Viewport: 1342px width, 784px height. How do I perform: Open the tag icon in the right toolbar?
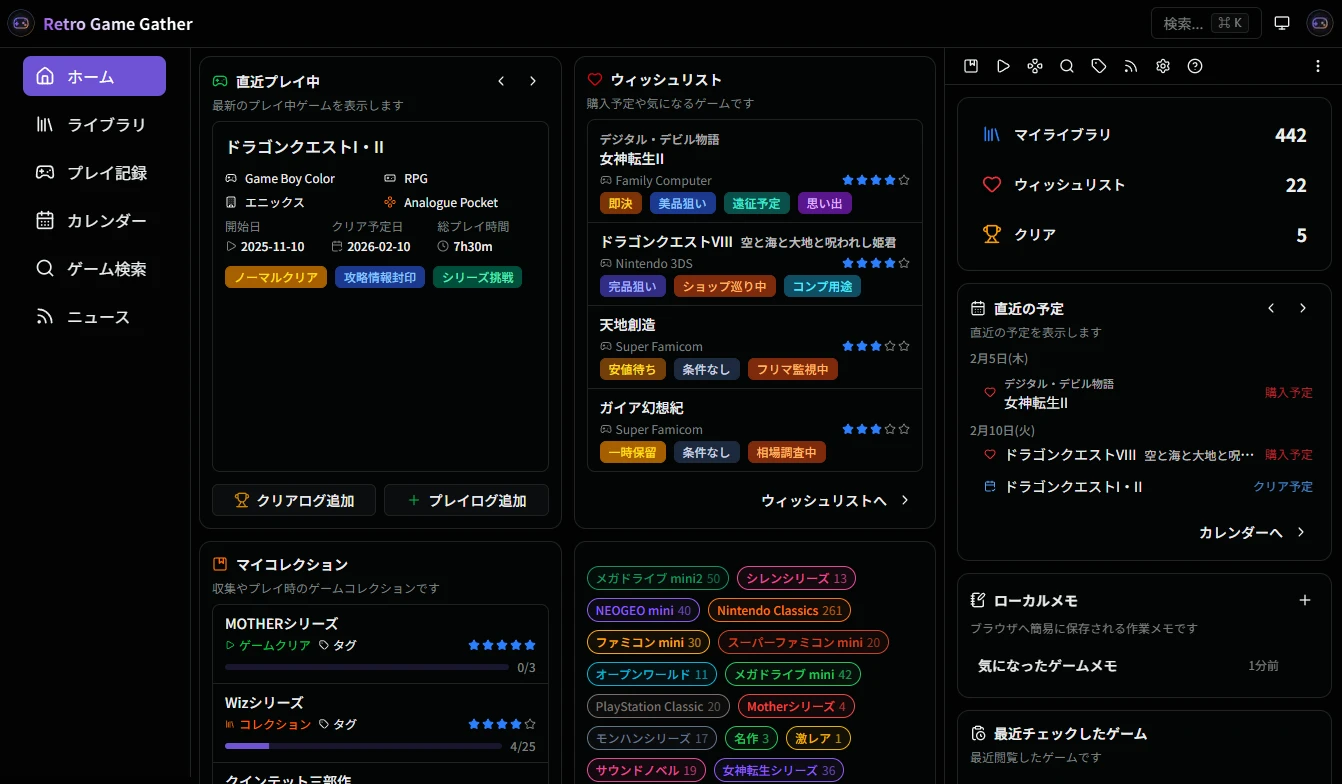[1099, 66]
